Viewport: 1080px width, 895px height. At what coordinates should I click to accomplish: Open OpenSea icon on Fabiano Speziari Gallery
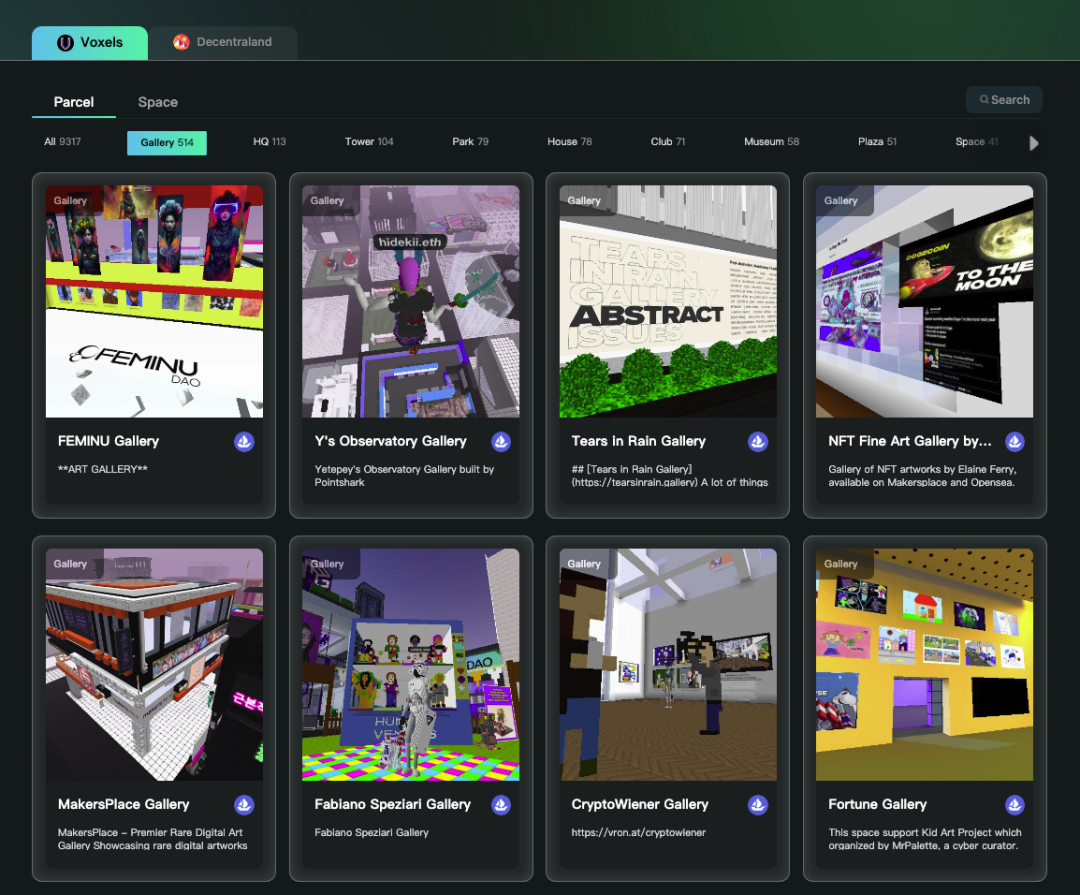click(501, 805)
